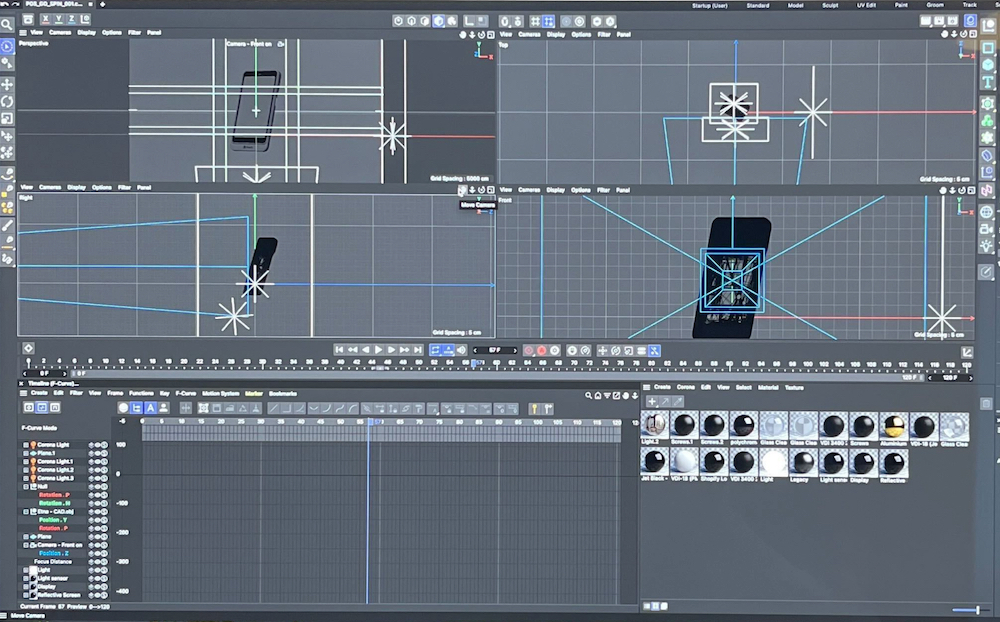Image resolution: width=1000 pixels, height=622 pixels.
Task: Toggle the animation loop playback mode
Action: click(x=436, y=350)
